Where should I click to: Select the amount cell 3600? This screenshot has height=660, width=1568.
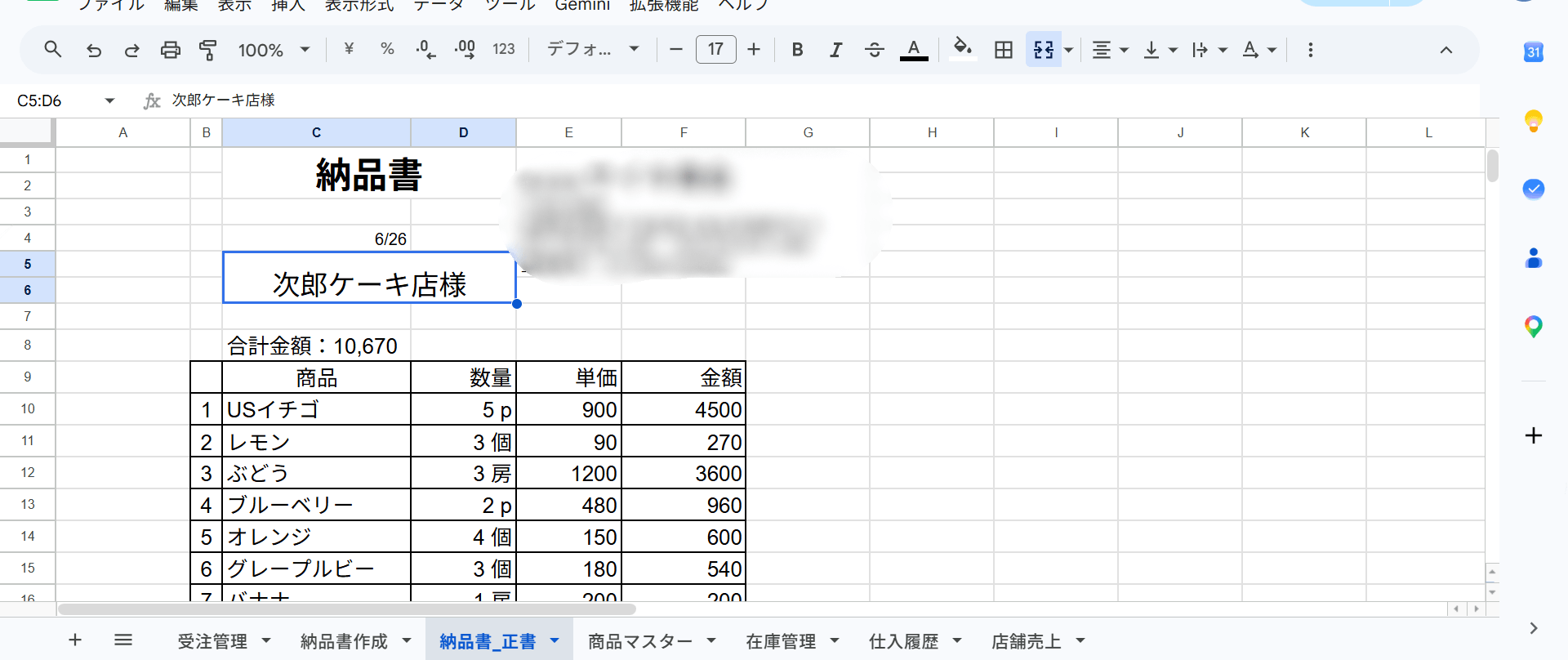coord(684,473)
